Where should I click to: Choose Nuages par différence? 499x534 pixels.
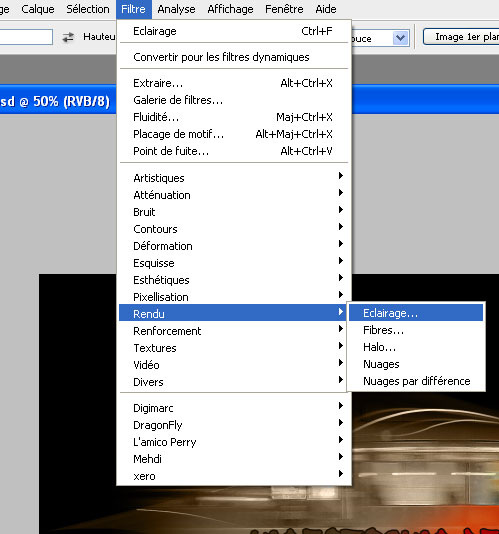tap(416, 381)
